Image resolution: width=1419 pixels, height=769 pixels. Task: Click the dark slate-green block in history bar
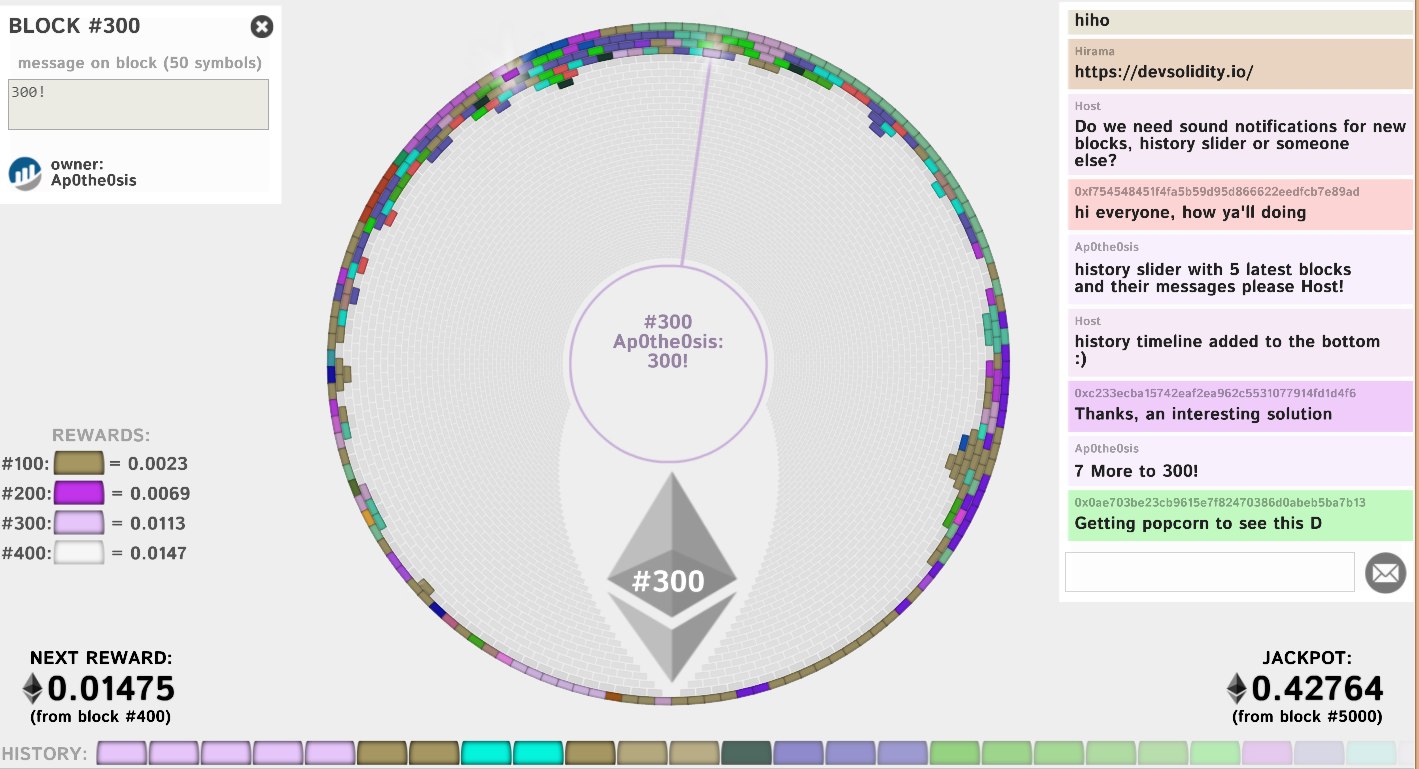click(746, 753)
